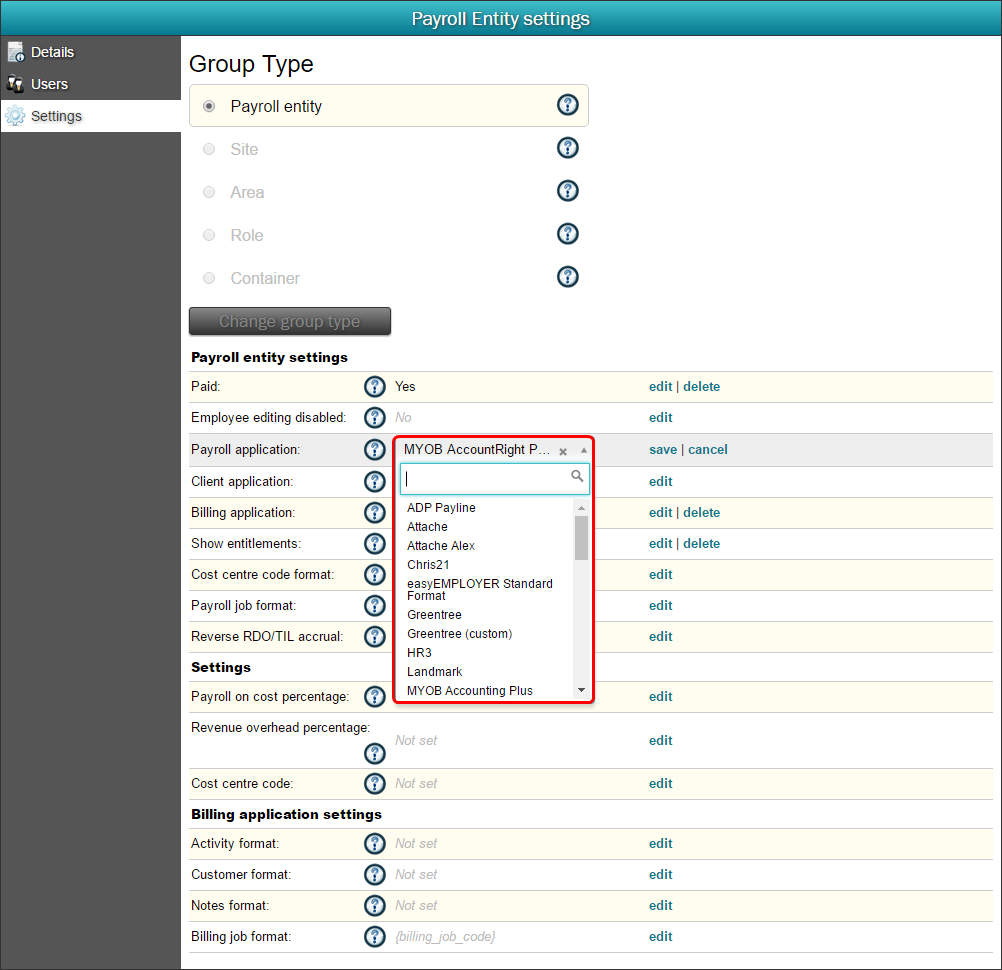Viewport: 1002px width, 970px height.
Task: Edit the Cost centre code setting
Action: (660, 783)
